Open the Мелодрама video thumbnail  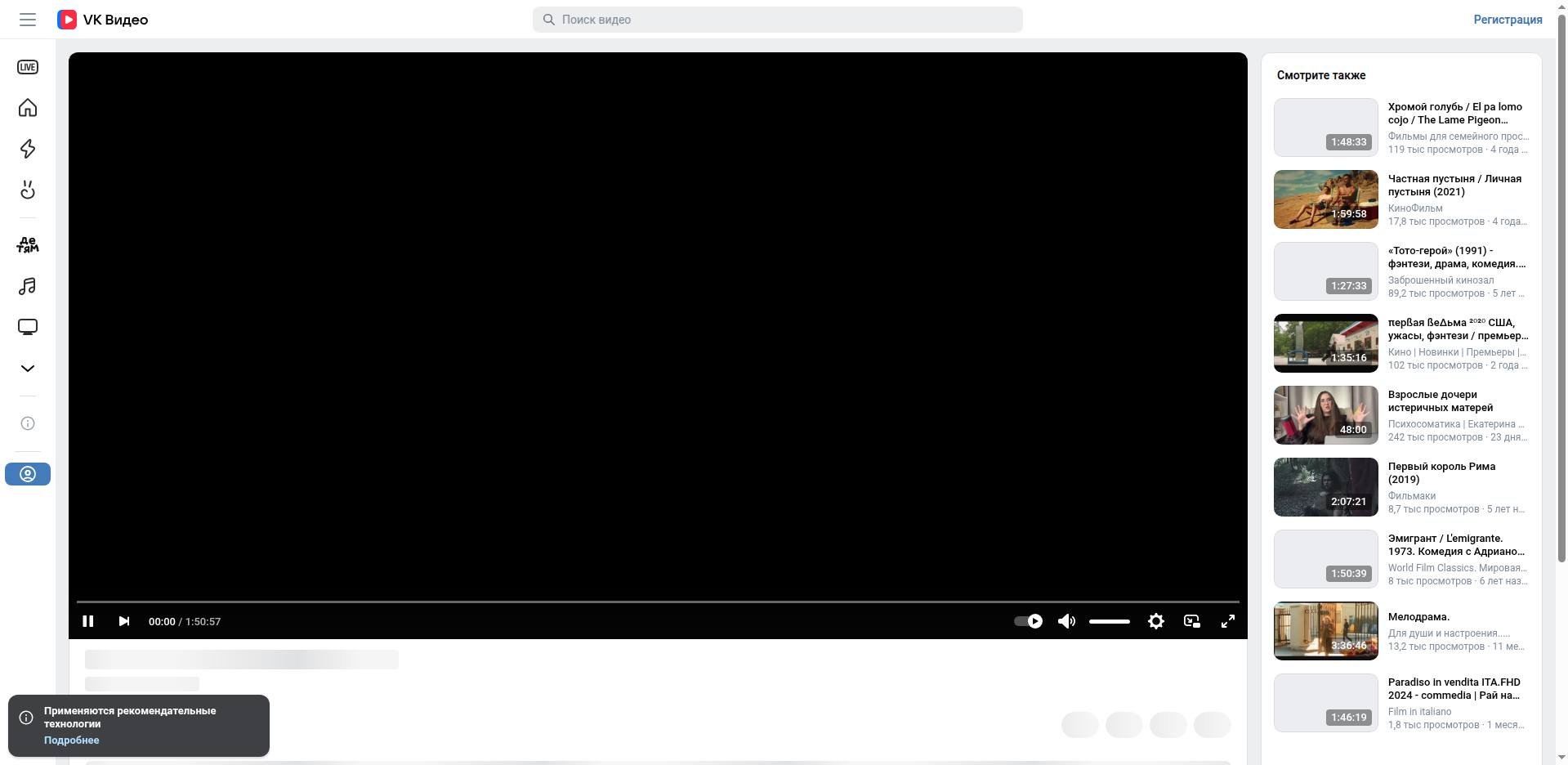coord(1326,631)
